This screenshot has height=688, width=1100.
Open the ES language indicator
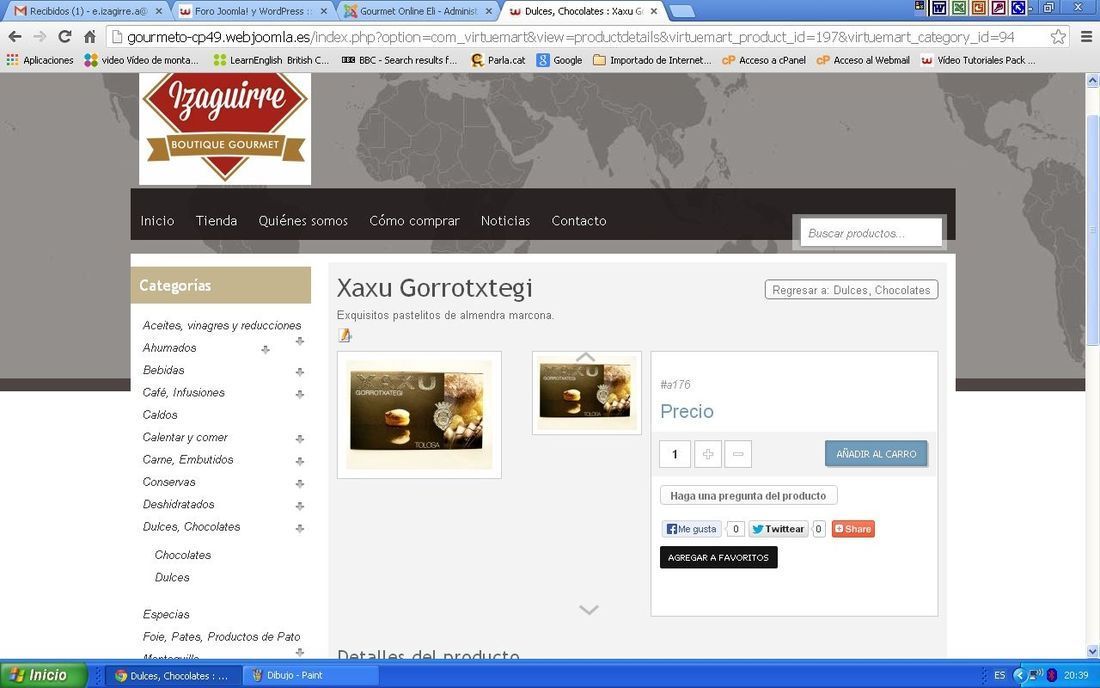[x=1000, y=675]
